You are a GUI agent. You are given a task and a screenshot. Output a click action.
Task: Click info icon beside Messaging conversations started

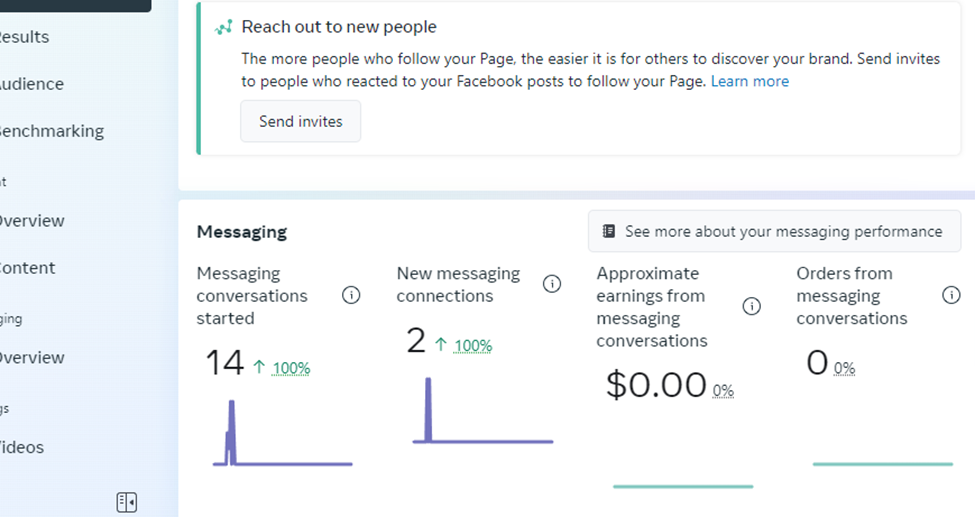pos(351,295)
